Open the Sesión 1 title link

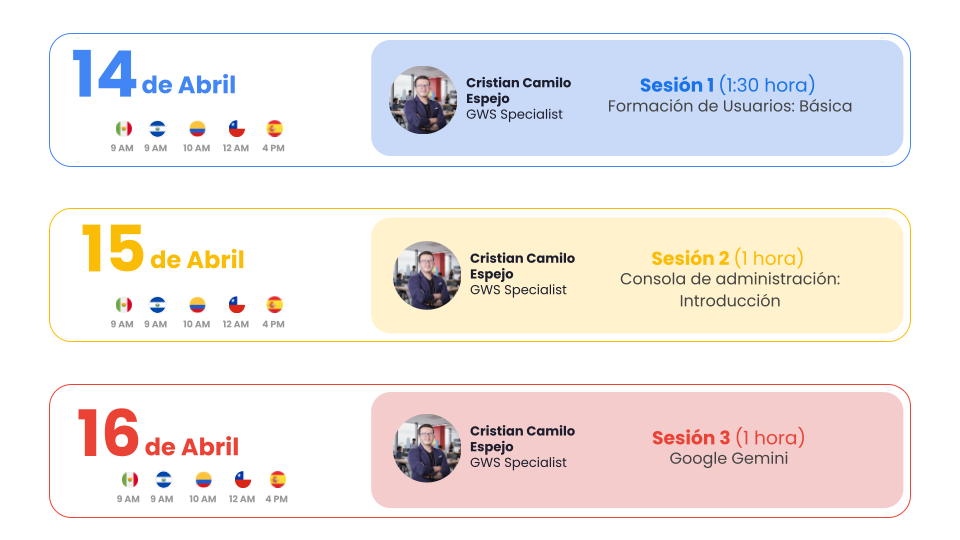click(727, 85)
